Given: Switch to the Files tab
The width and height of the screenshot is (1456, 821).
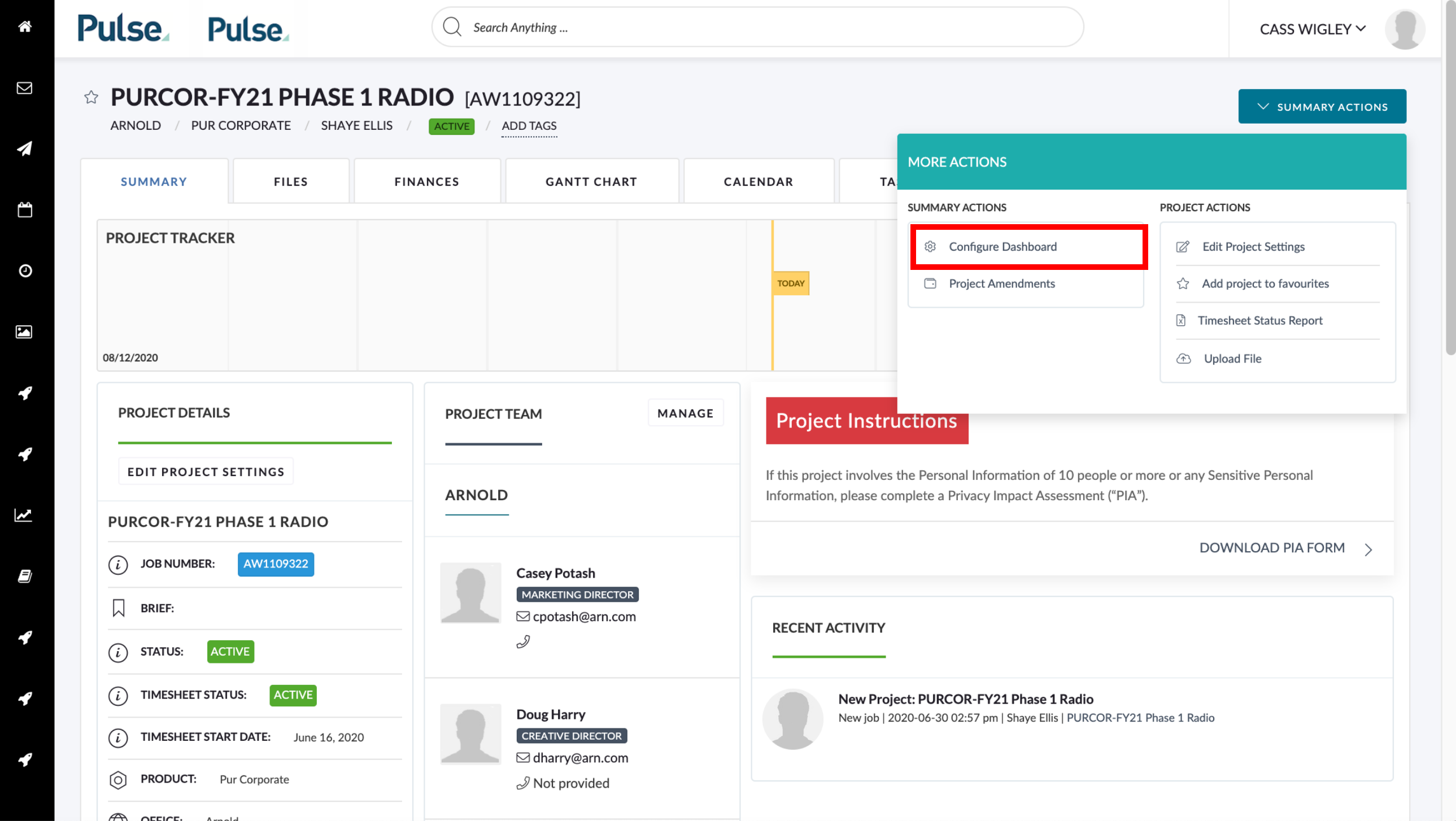Looking at the screenshot, I should (291, 181).
